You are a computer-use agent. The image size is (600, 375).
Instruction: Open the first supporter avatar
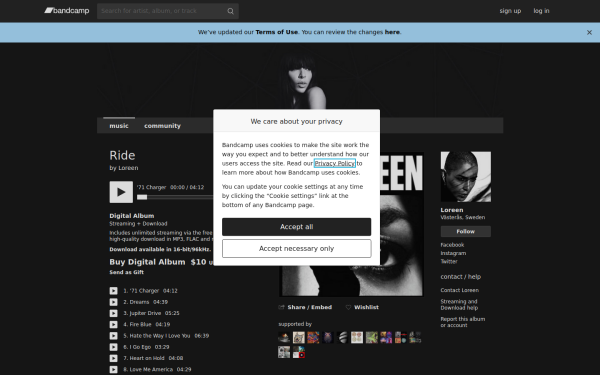[284, 338]
